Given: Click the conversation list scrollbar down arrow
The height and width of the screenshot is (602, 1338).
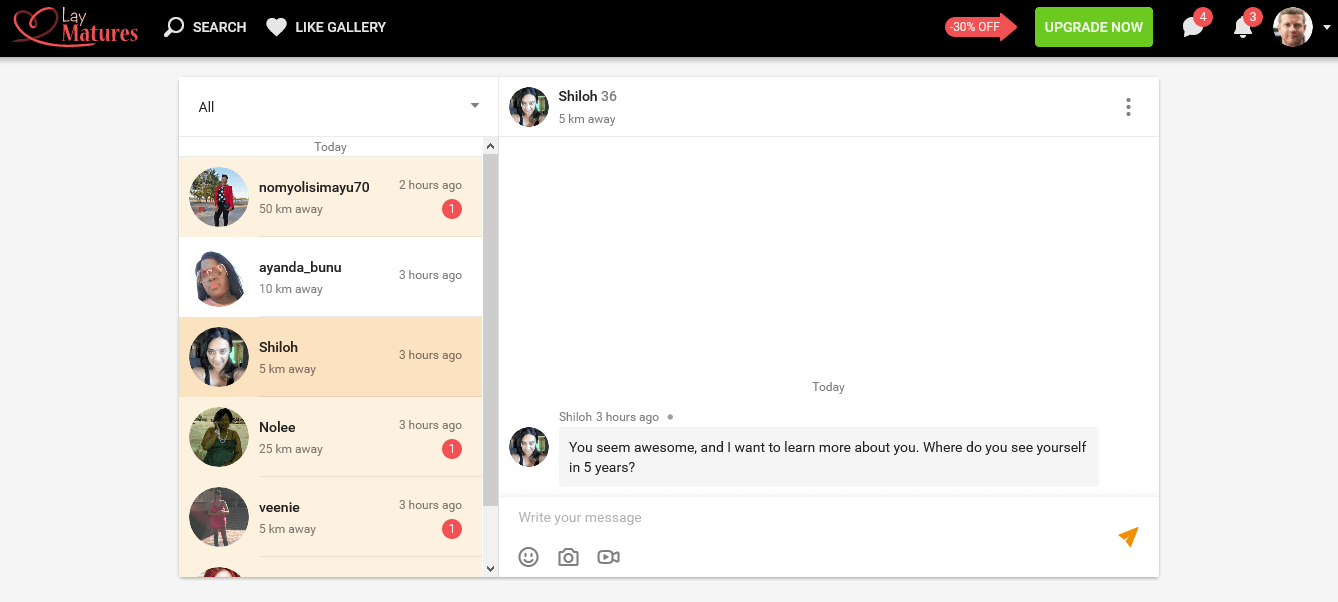Looking at the screenshot, I should (x=490, y=568).
